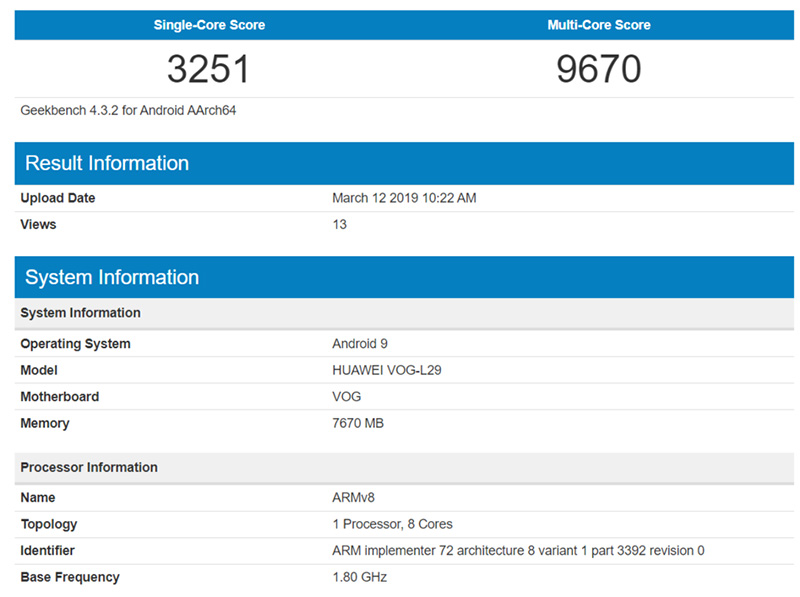Select the single-core score value 3251
The image size is (800, 597).
click(x=208, y=69)
